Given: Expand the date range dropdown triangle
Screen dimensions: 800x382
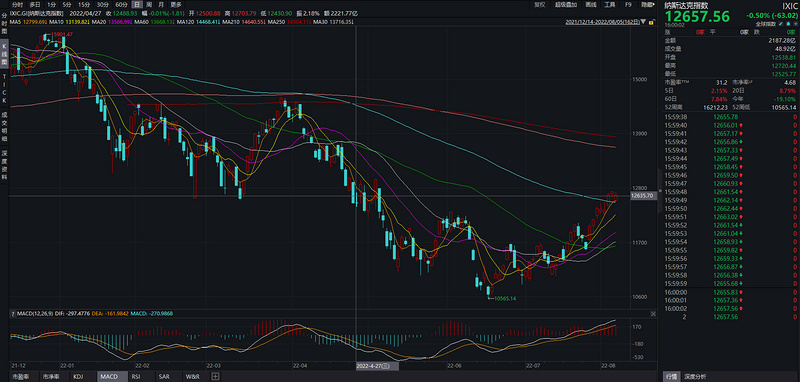Looking at the screenshot, I should tap(643, 22).
